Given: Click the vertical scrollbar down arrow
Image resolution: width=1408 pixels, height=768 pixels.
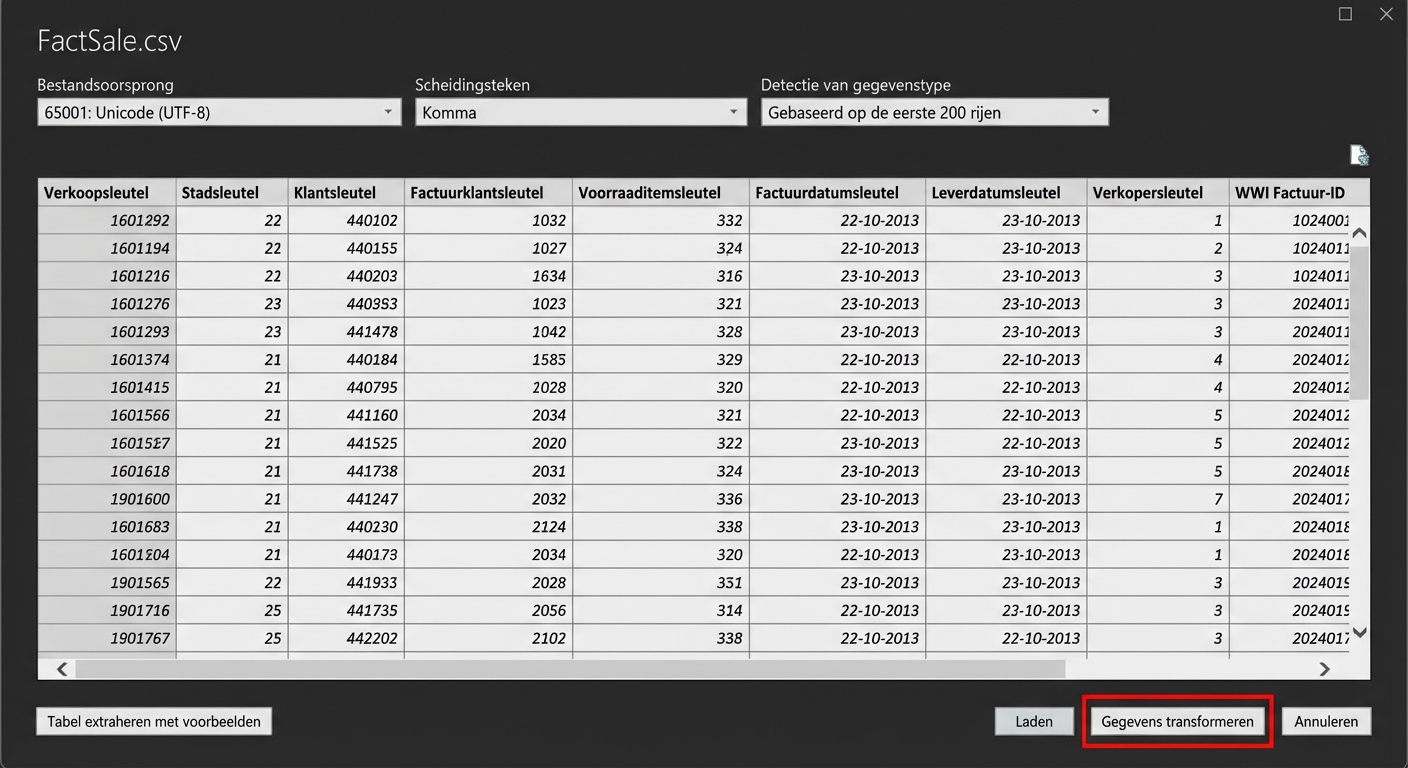Looking at the screenshot, I should [x=1359, y=632].
